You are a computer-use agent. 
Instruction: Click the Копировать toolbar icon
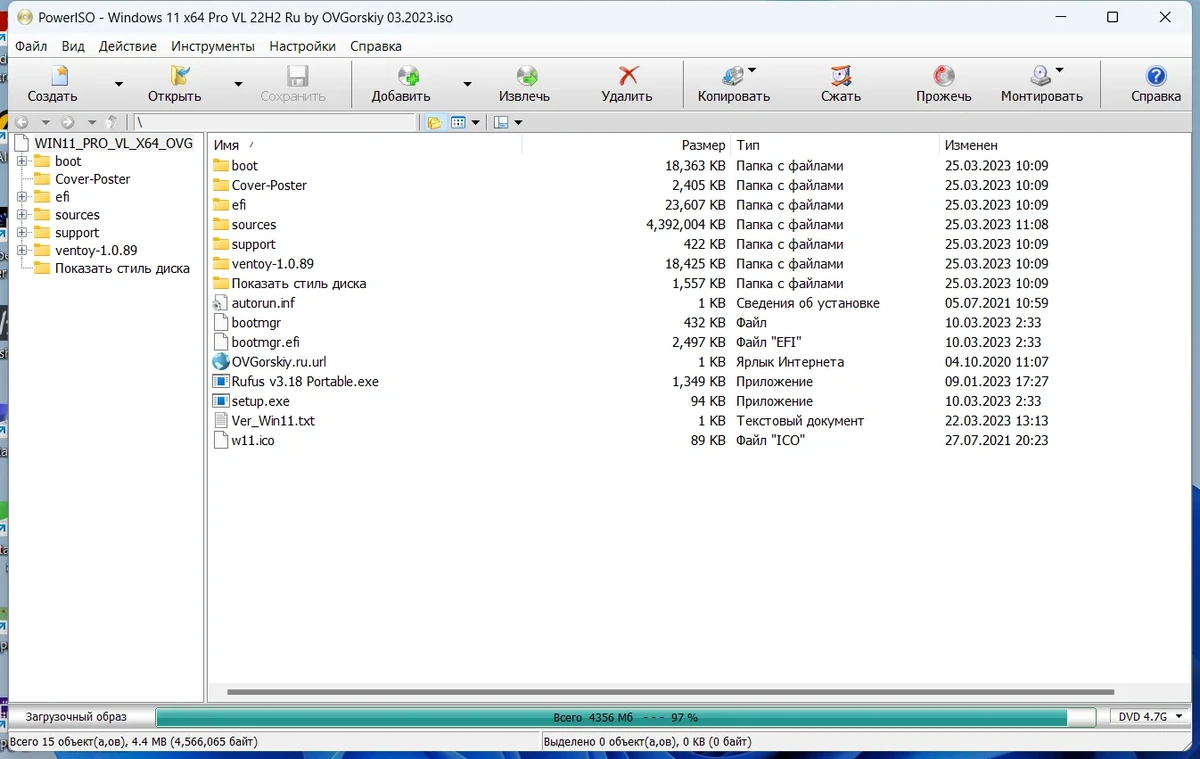734,76
